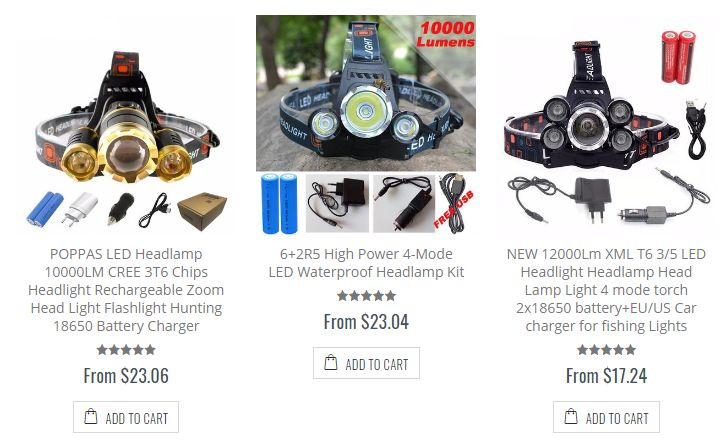Click the shopping bag icon under POPPAS headlamp
727x445 pixels.
pos(91,416)
